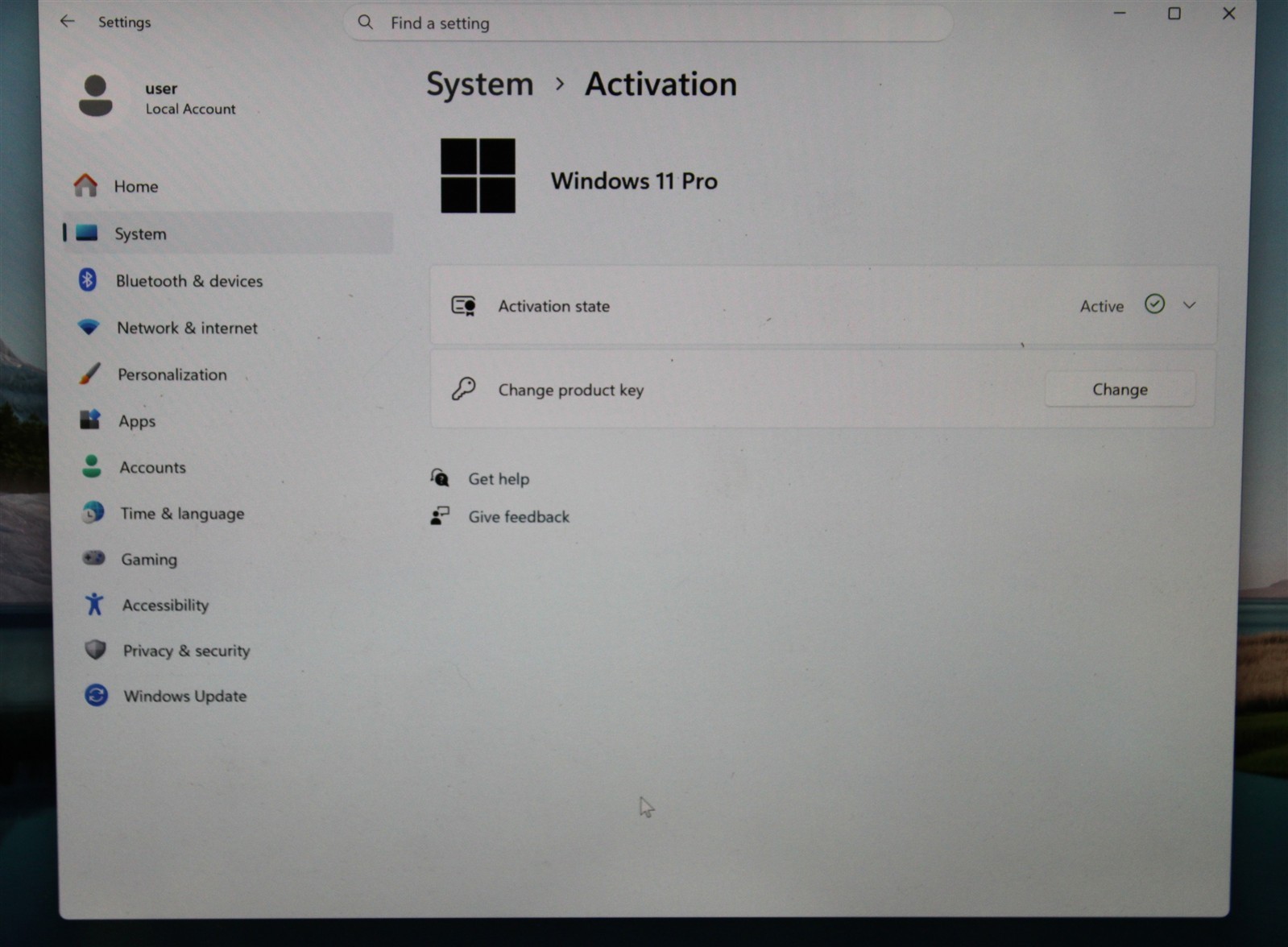Minimize the Settings window
The height and width of the screenshot is (947, 1288).
(1120, 14)
